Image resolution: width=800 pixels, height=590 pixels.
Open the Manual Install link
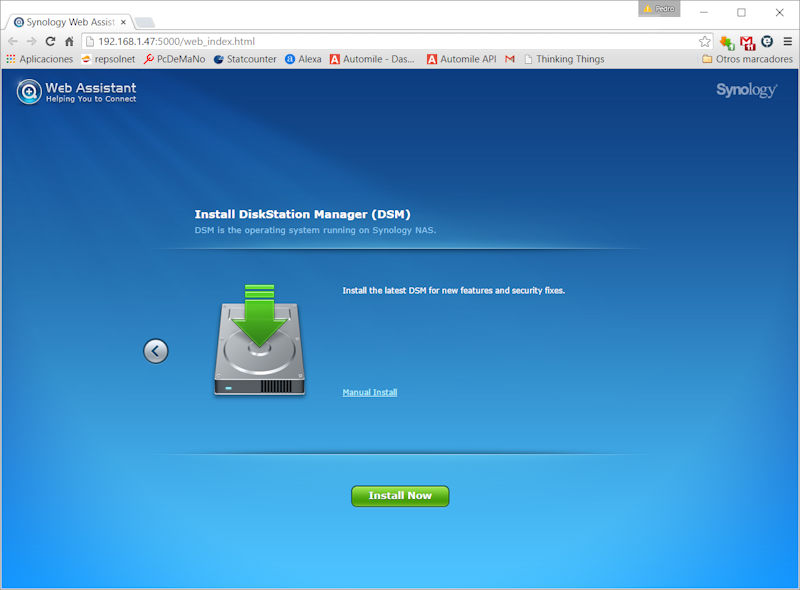click(x=370, y=392)
